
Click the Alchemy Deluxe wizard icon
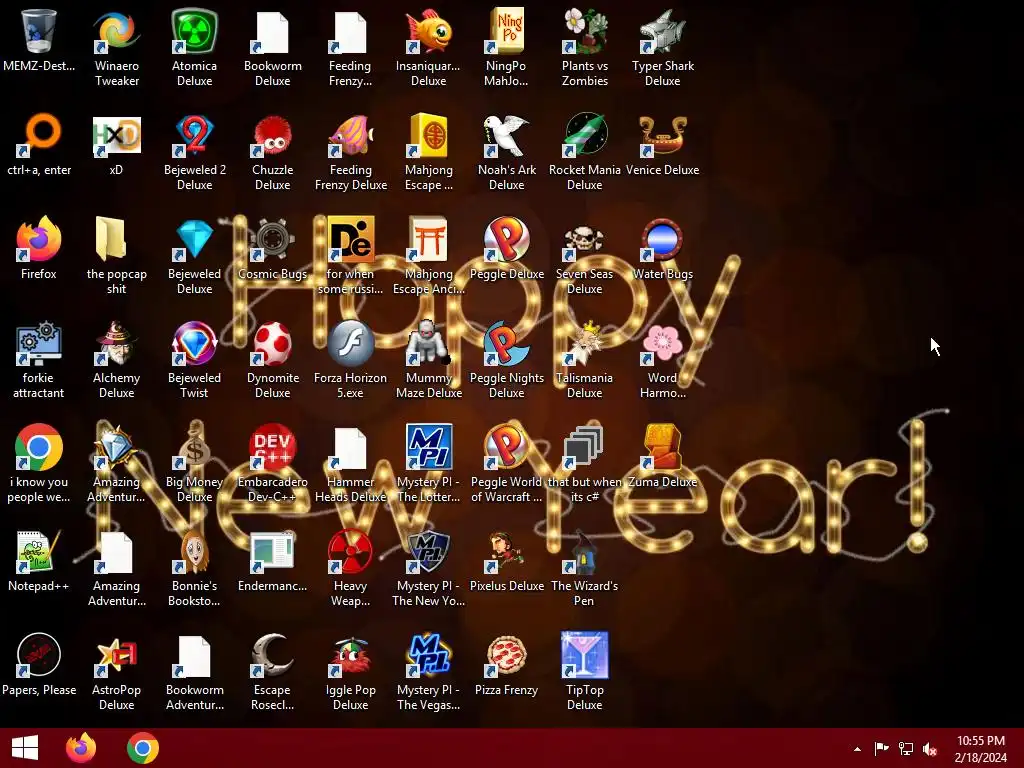click(116, 343)
